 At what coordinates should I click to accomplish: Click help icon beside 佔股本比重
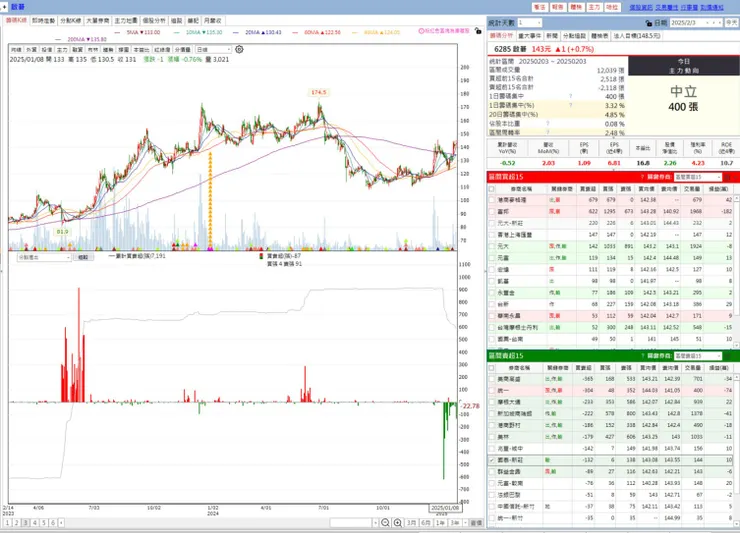548,124
